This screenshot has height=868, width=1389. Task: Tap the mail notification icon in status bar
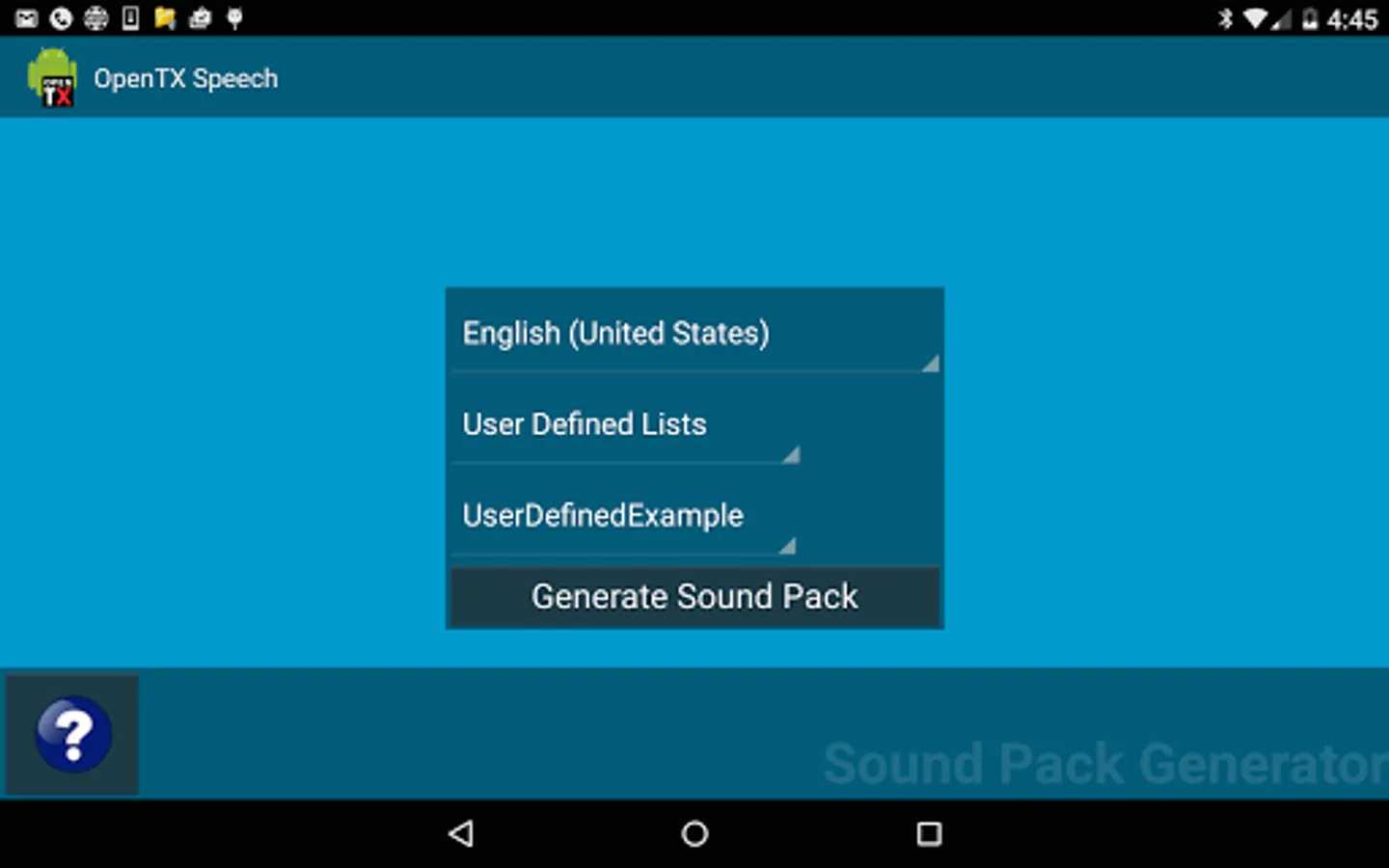[26, 18]
